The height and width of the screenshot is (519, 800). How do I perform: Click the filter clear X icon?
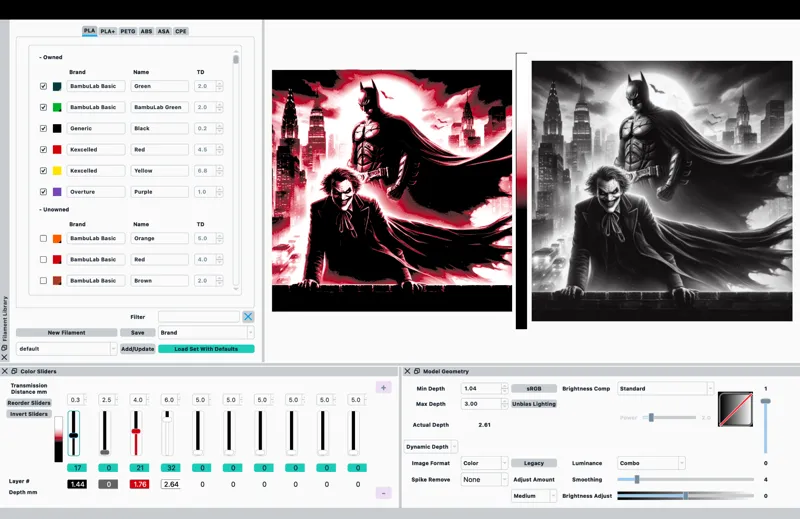coord(248,316)
